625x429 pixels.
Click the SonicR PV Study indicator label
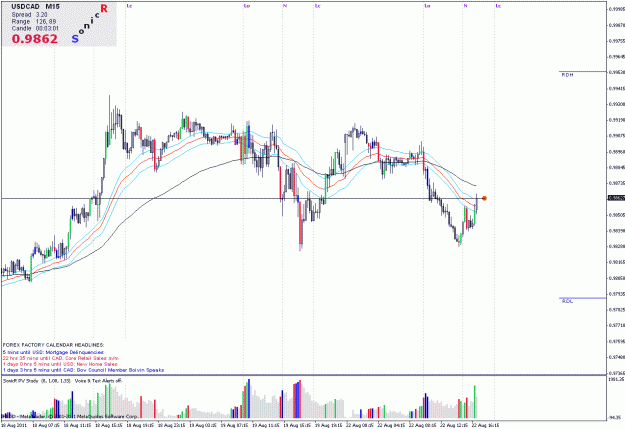[37, 381]
